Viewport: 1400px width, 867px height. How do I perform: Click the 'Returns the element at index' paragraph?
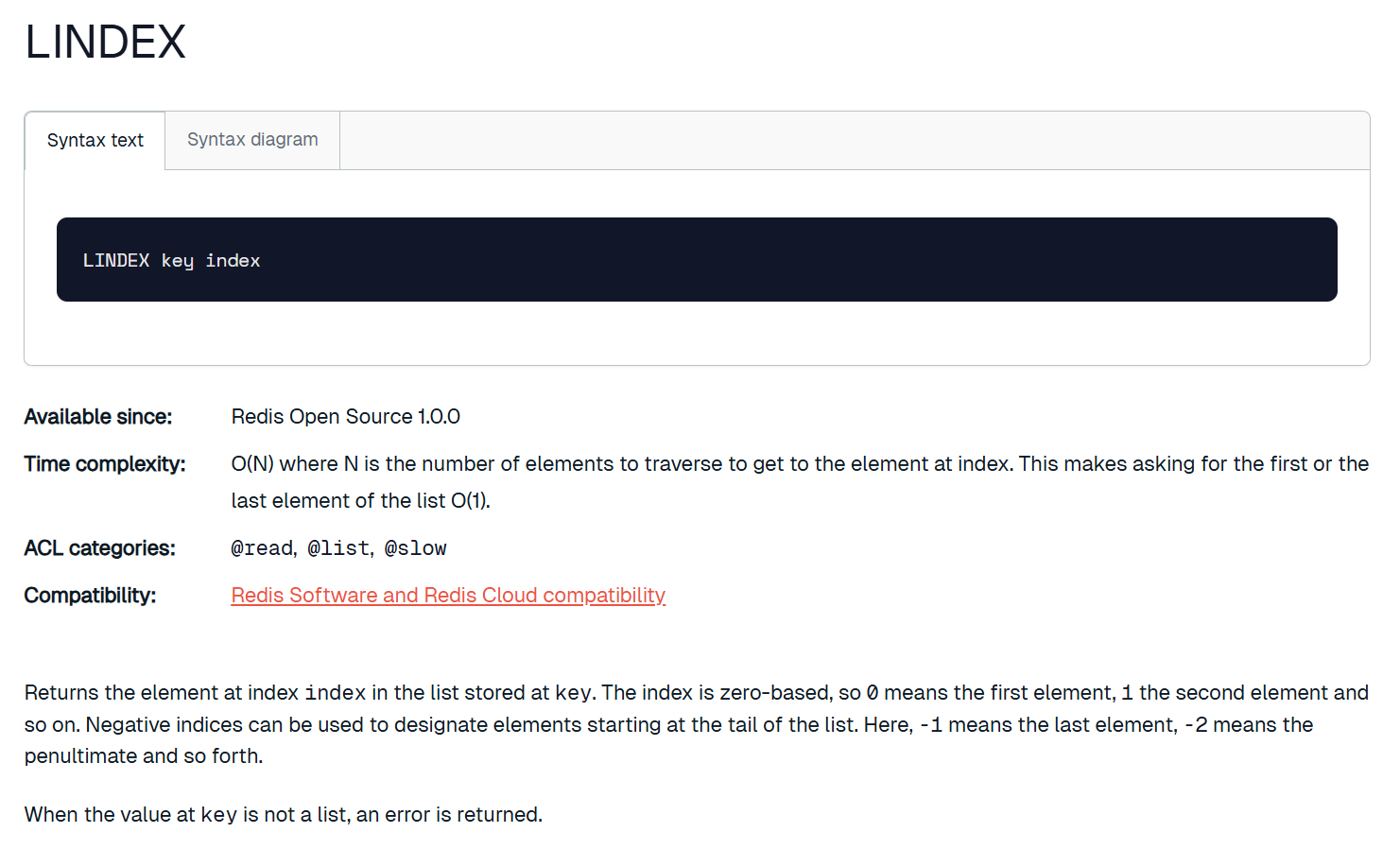(697, 724)
